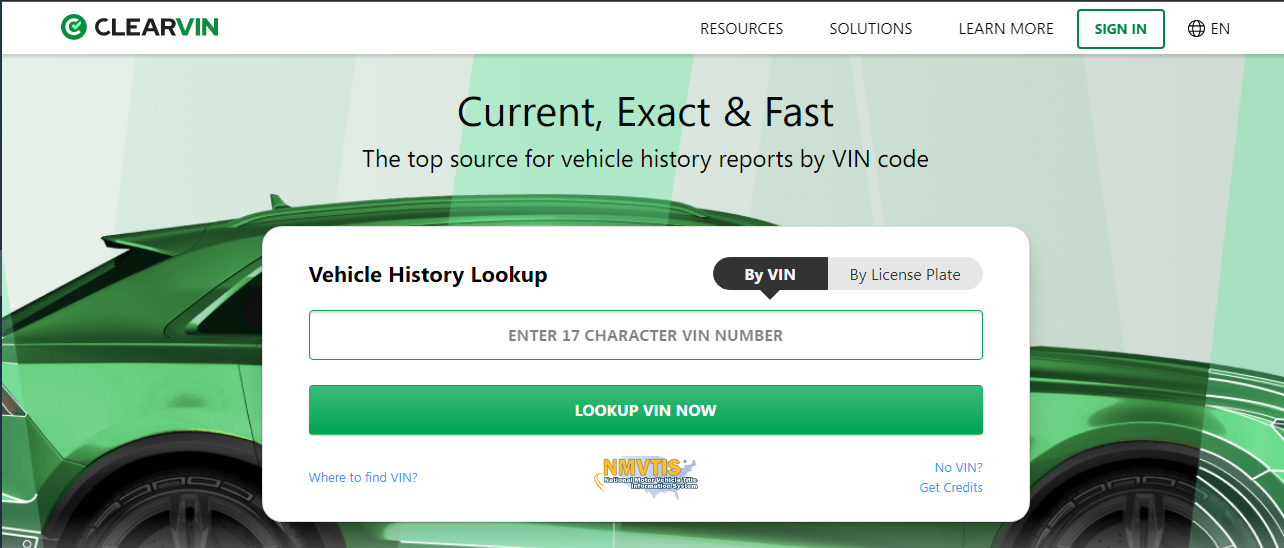The height and width of the screenshot is (548, 1284).
Task: Open the Learn More menu
Action: click(1005, 29)
